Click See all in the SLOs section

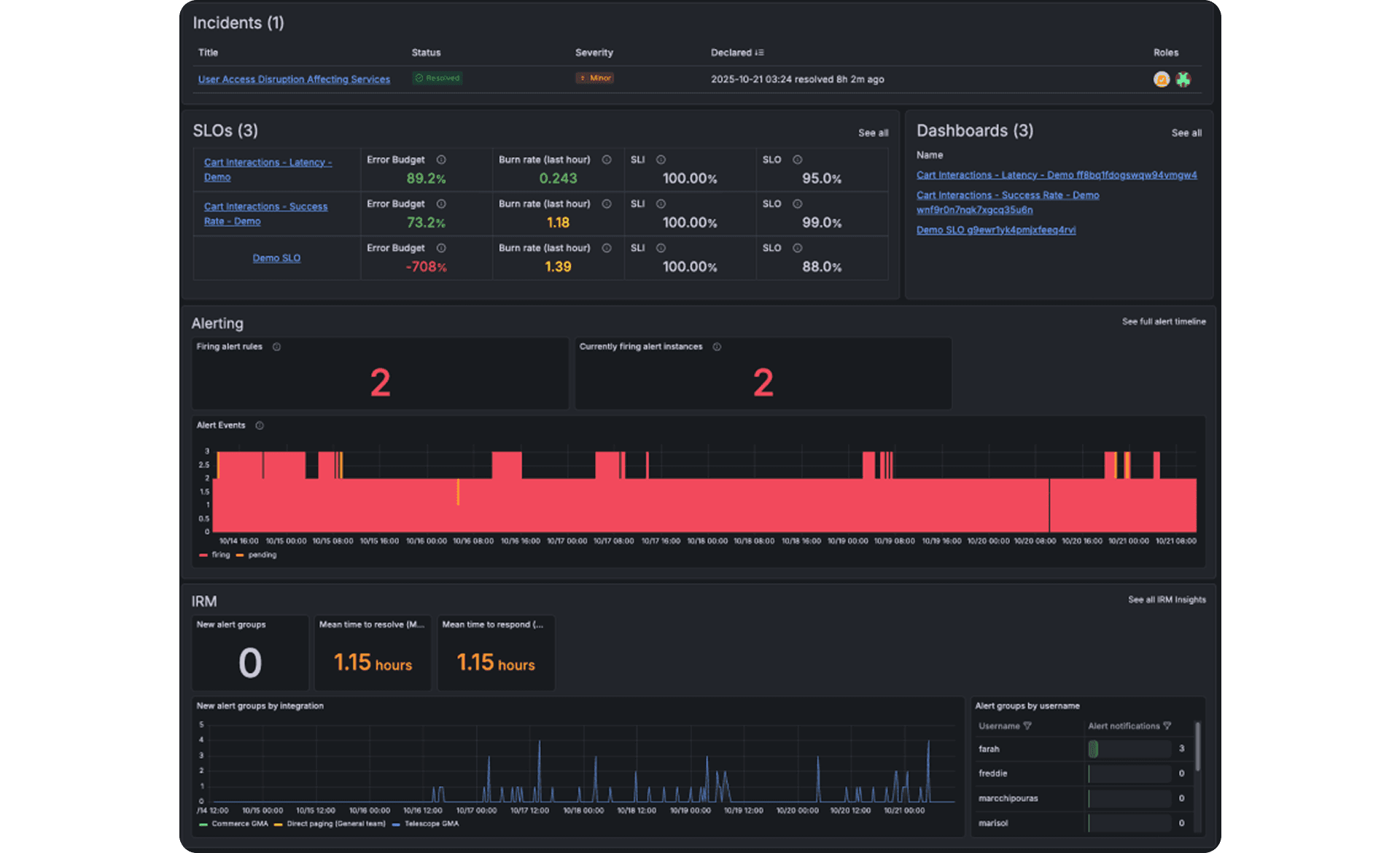873,133
